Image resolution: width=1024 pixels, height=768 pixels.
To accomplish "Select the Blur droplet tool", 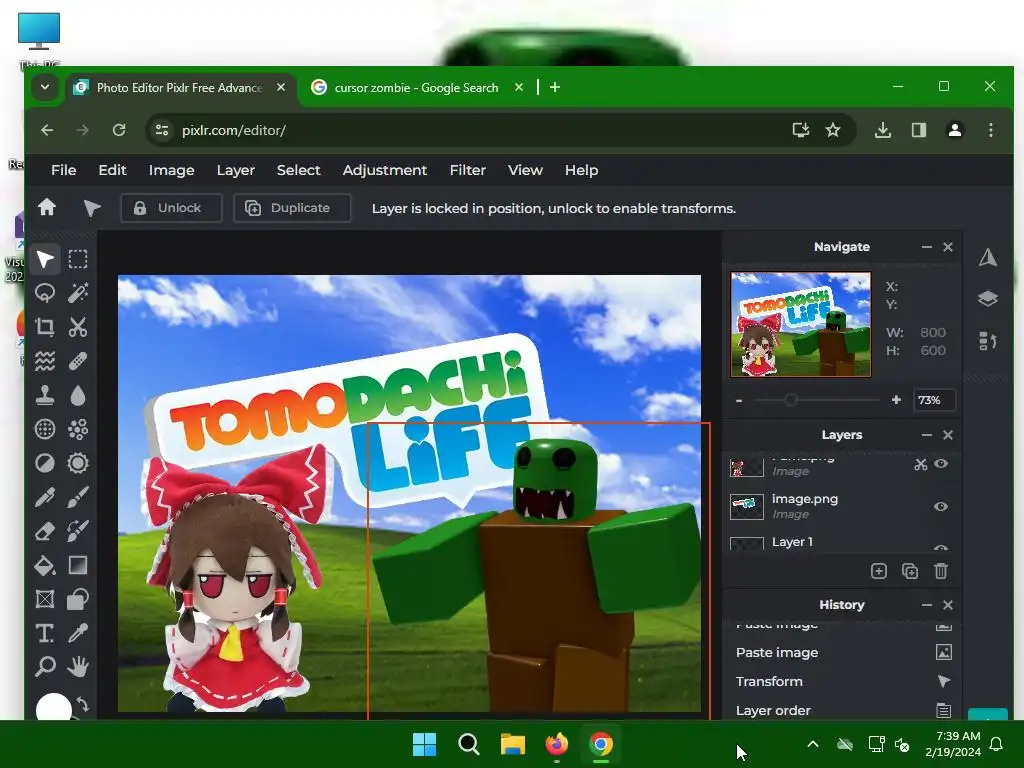I will [x=78, y=395].
